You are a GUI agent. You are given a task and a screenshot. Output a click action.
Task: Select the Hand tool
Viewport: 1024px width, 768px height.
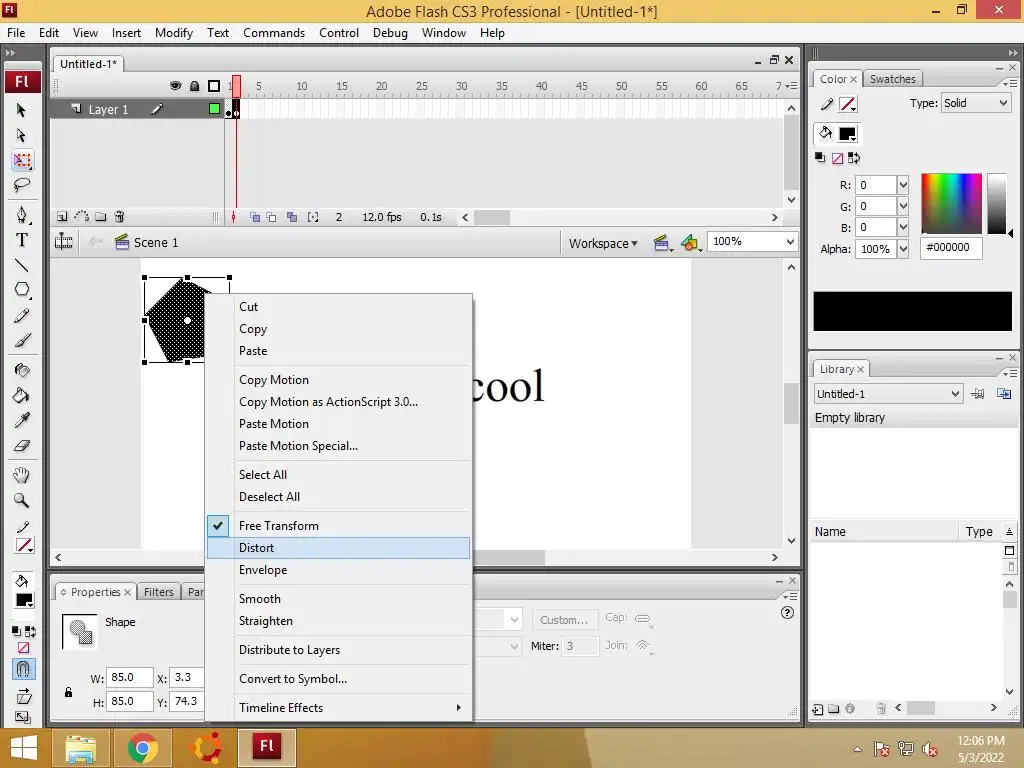point(22,475)
